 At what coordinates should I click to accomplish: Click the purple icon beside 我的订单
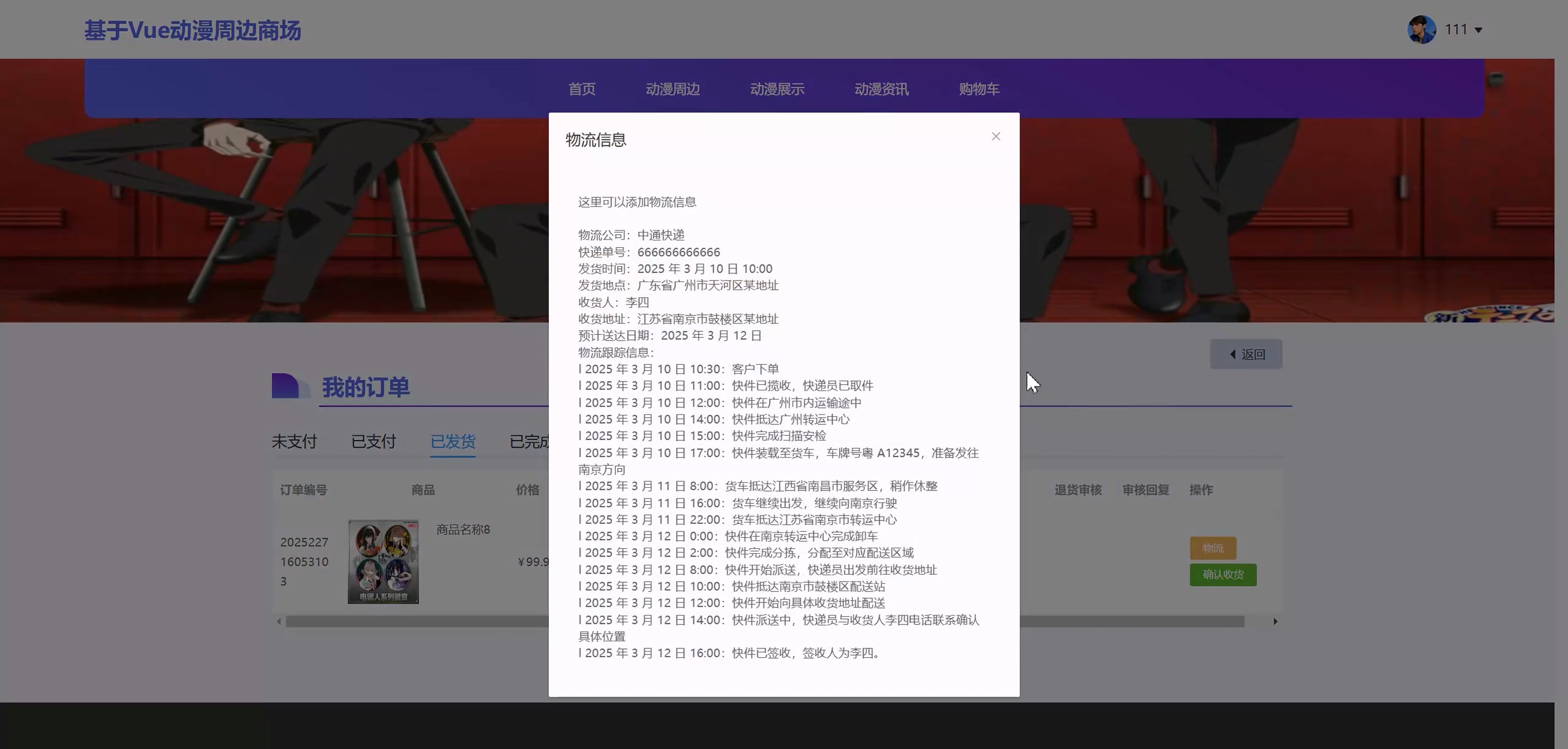pyautogui.click(x=286, y=387)
